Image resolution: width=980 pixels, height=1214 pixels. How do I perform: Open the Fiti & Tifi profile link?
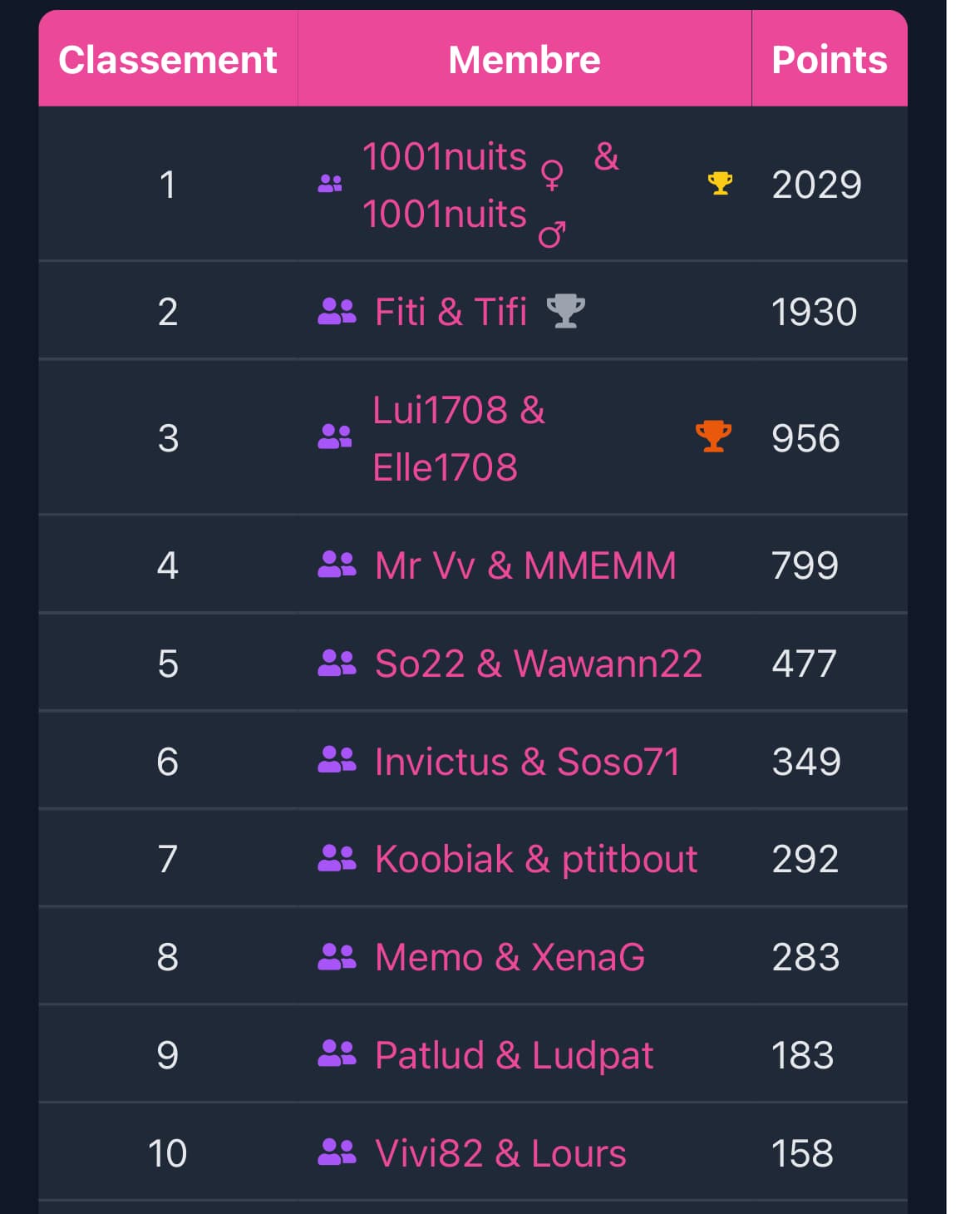point(451,313)
